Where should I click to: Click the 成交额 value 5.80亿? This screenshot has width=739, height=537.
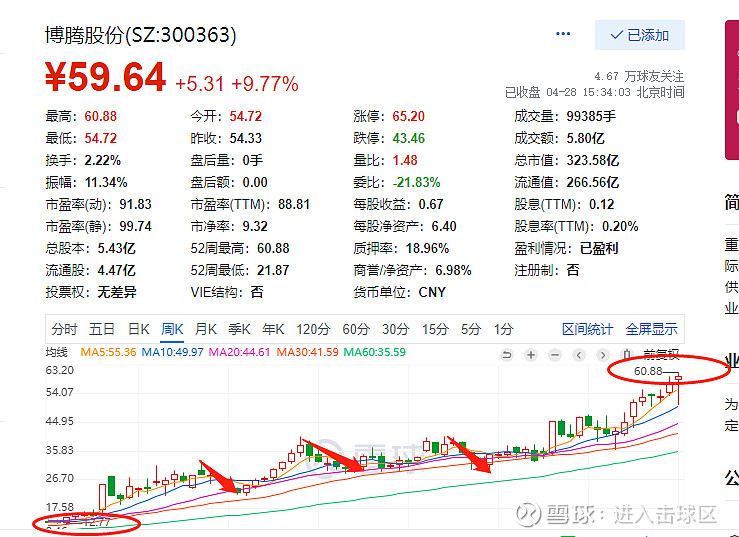pyautogui.click(x=585, y=138)
